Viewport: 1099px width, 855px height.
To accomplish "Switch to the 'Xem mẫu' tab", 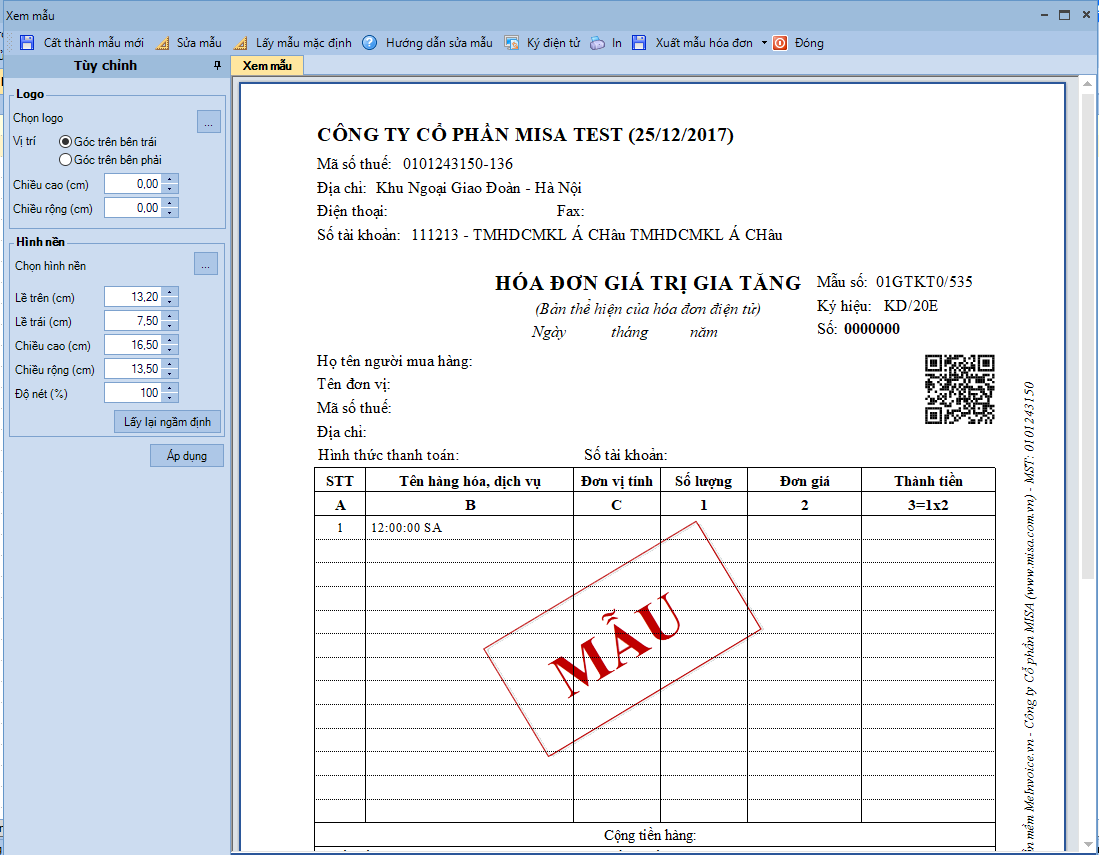I will (267, 66).
